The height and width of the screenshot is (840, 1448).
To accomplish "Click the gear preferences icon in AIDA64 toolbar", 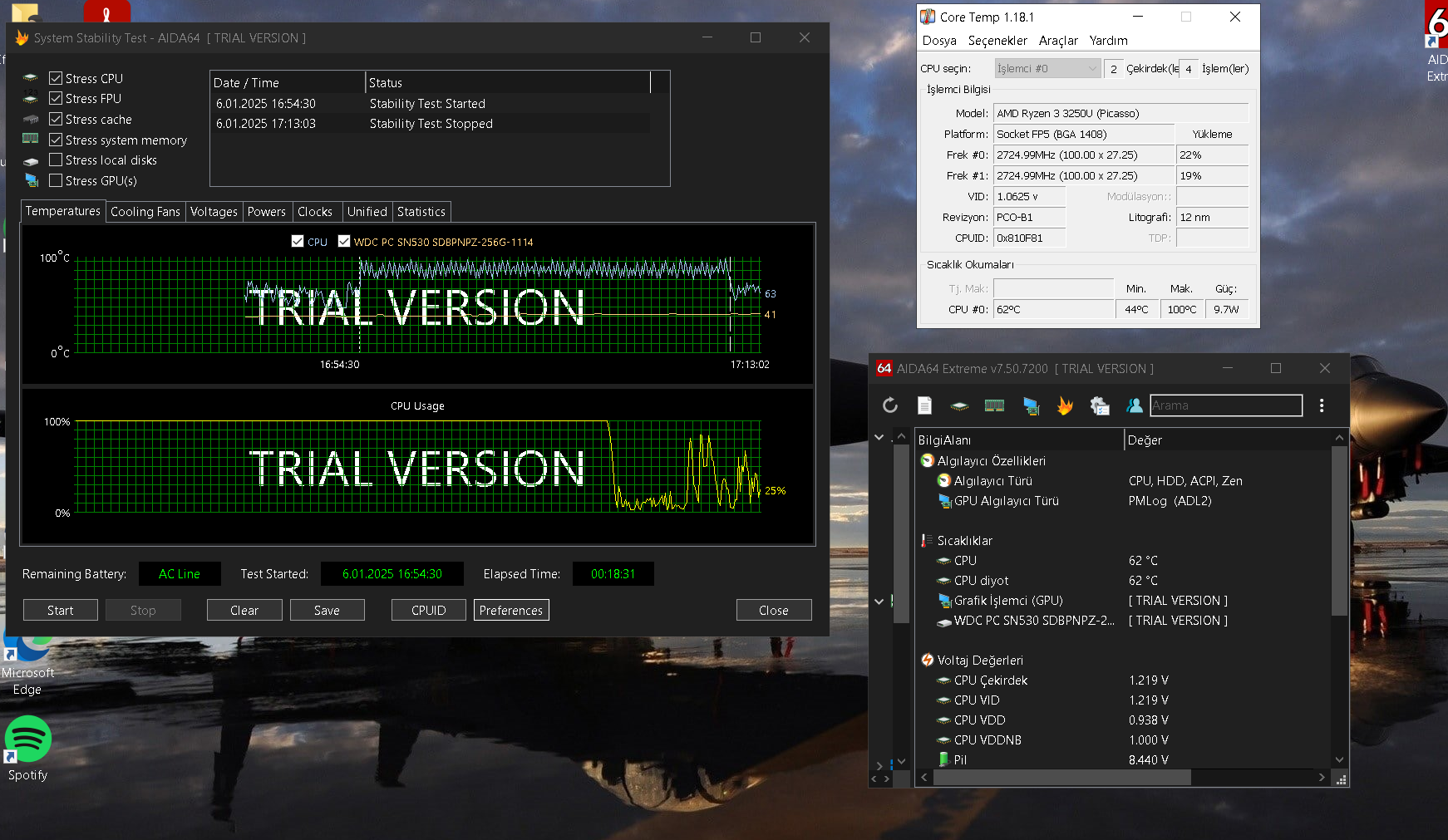I will 1100,405.
